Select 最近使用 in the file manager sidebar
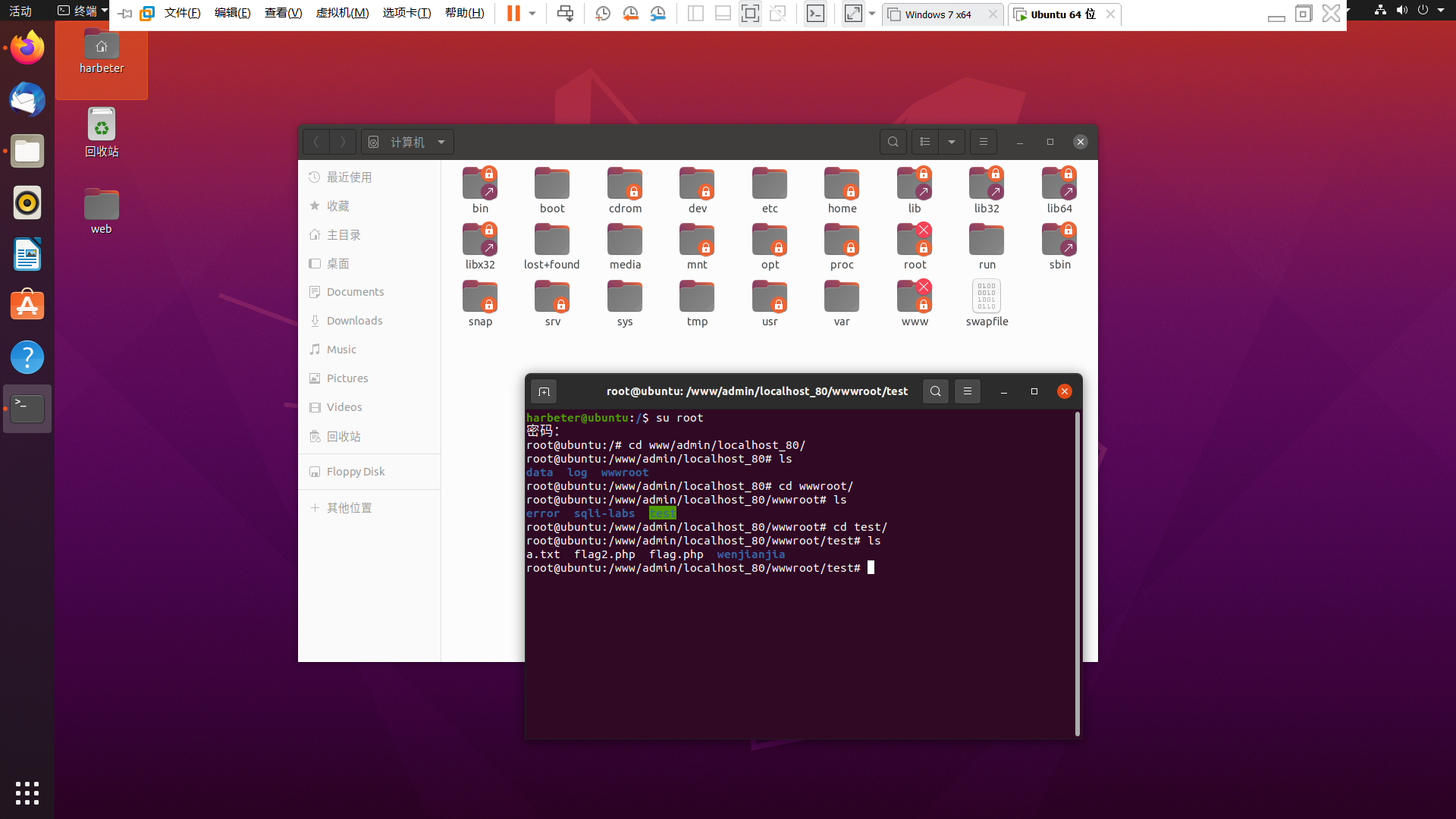 coord(369,177)
